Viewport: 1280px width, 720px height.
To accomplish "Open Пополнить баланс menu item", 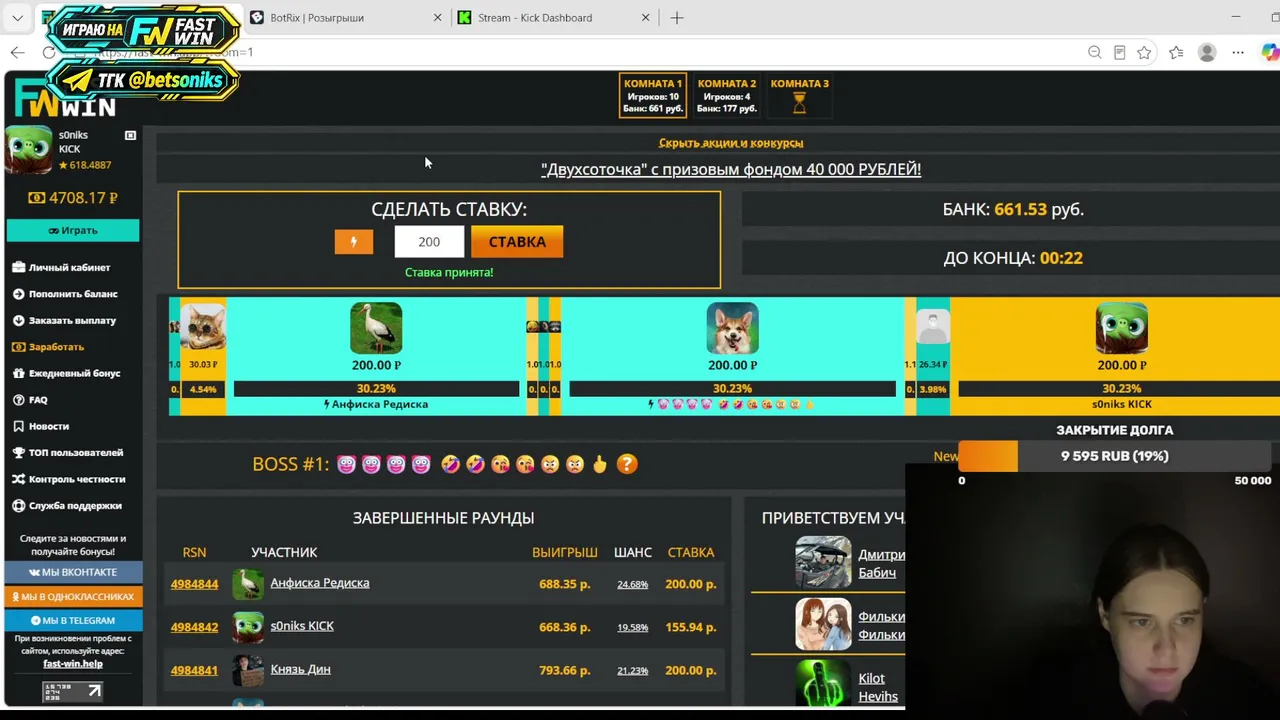I will [x=73, y=294].
